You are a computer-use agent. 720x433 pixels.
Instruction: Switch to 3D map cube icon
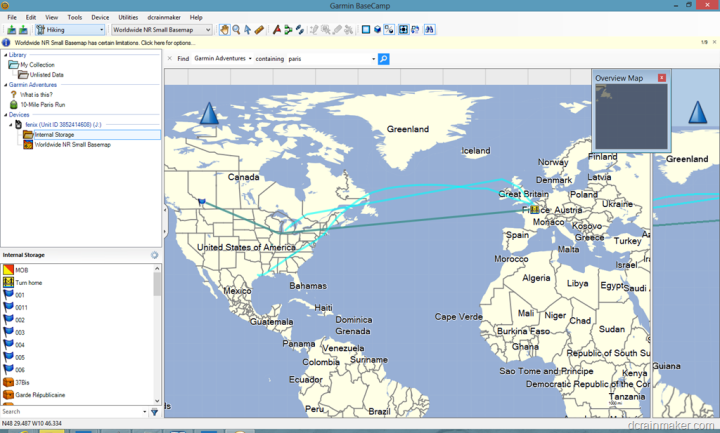[377, 30]
